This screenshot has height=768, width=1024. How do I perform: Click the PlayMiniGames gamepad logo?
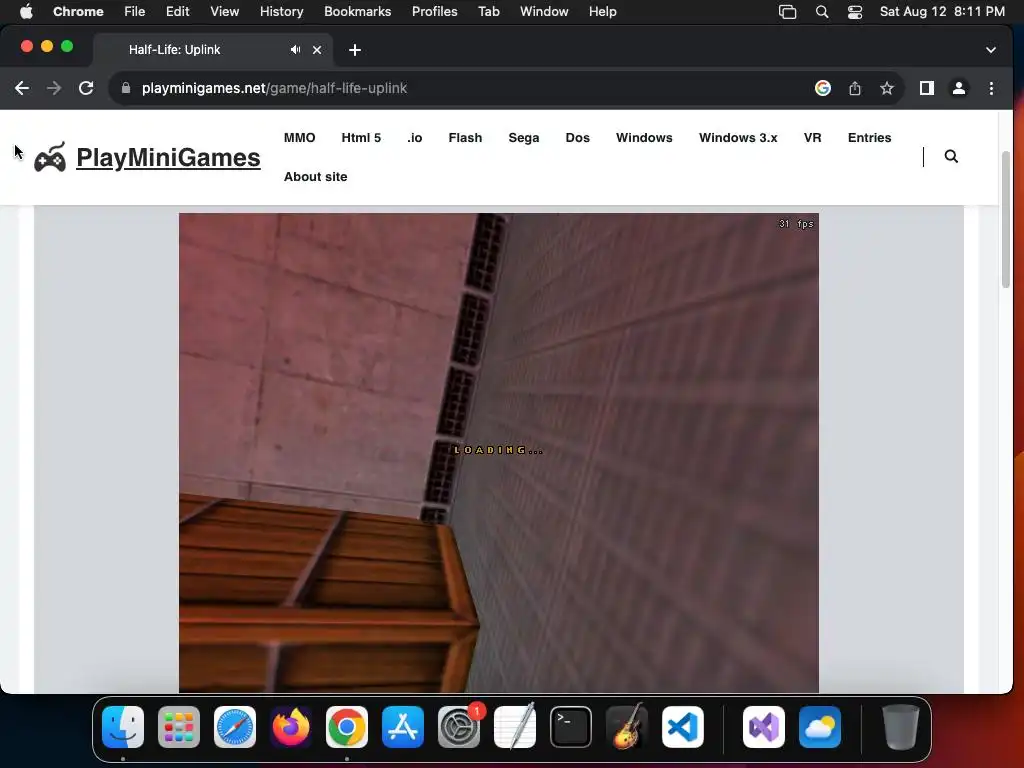(x=50, y=157)
